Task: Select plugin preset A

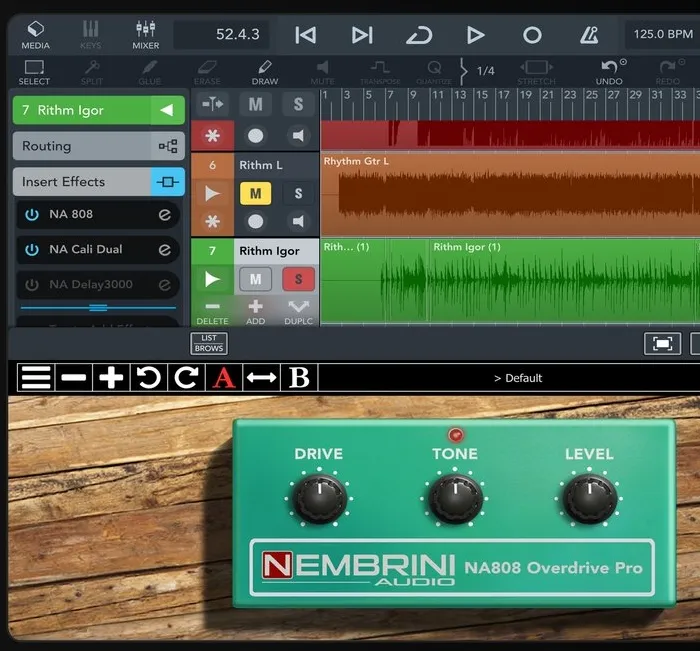Action: (224, 377)
